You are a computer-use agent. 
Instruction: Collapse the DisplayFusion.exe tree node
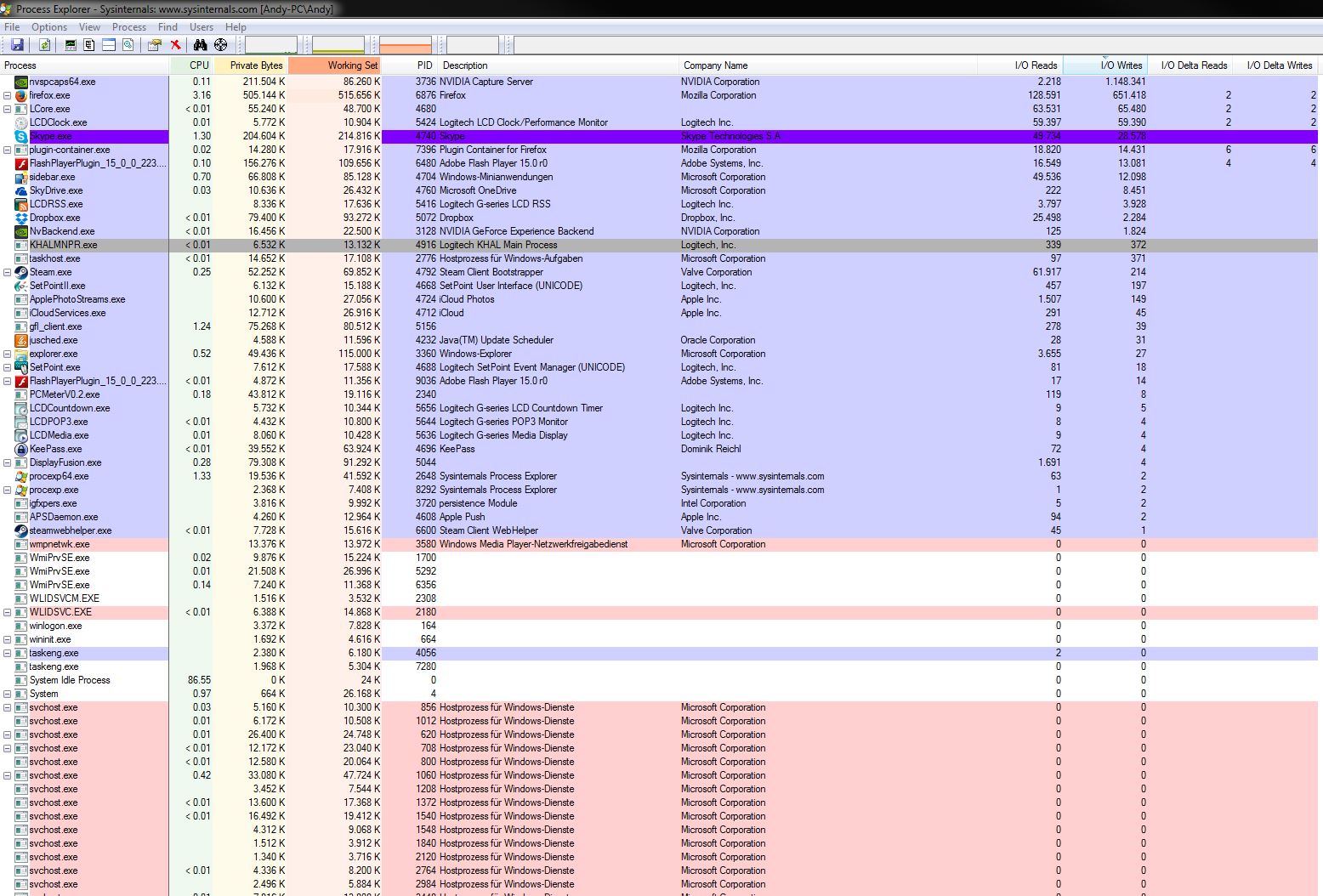point(7,462)
